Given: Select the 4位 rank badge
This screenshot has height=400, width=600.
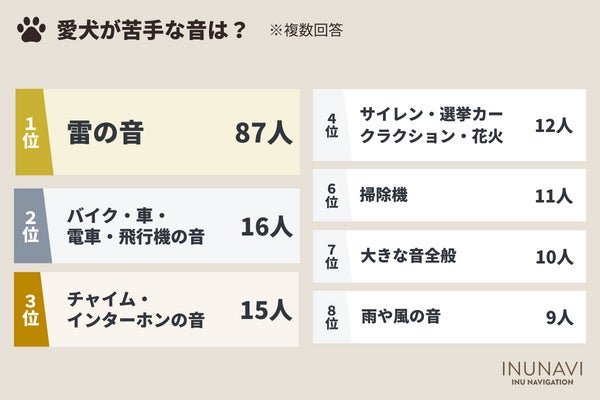Looking at the screenshot, I should (x=331, y=126).
